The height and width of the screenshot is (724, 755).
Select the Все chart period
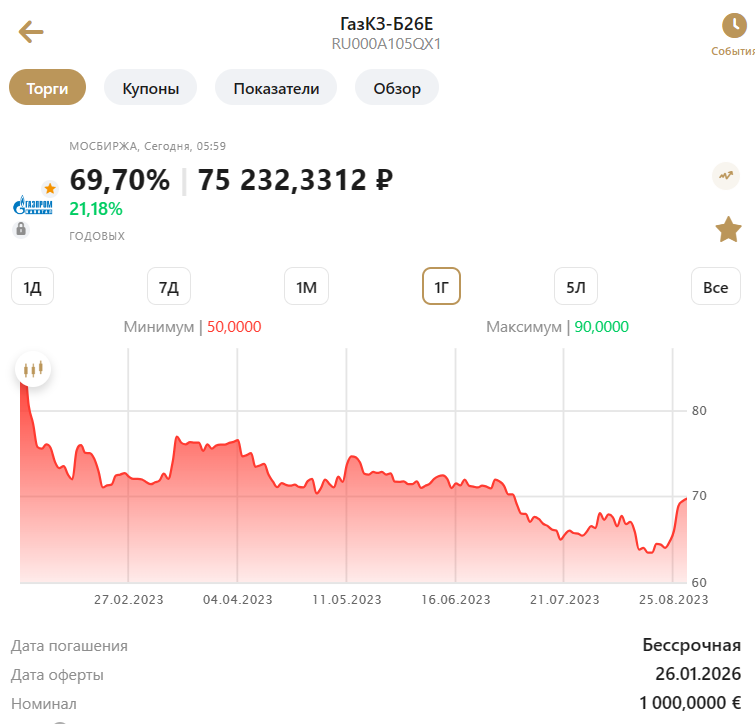[716, 287]
